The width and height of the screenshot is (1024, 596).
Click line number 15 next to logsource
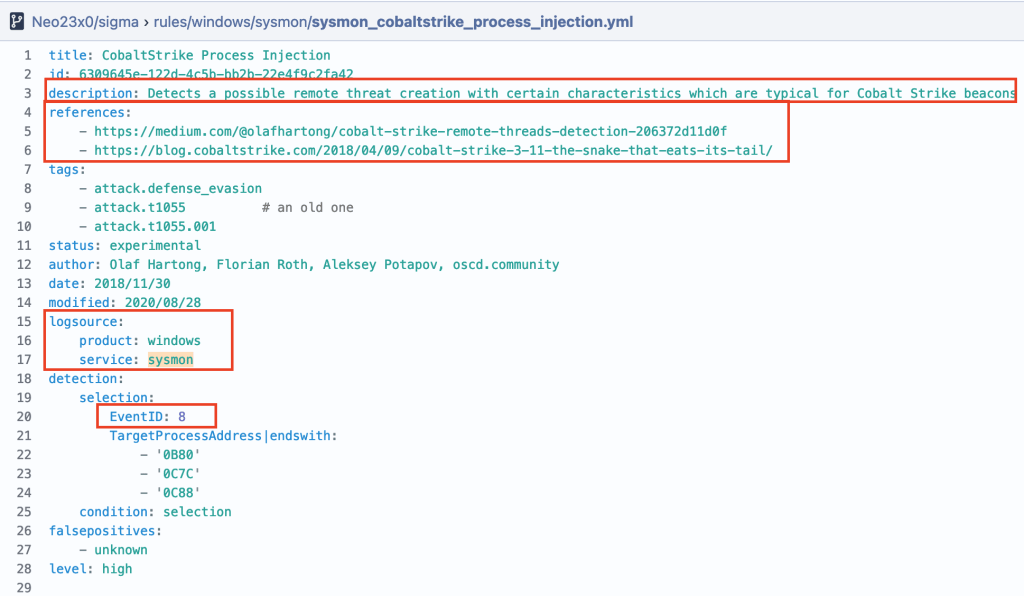pos(27,322)
